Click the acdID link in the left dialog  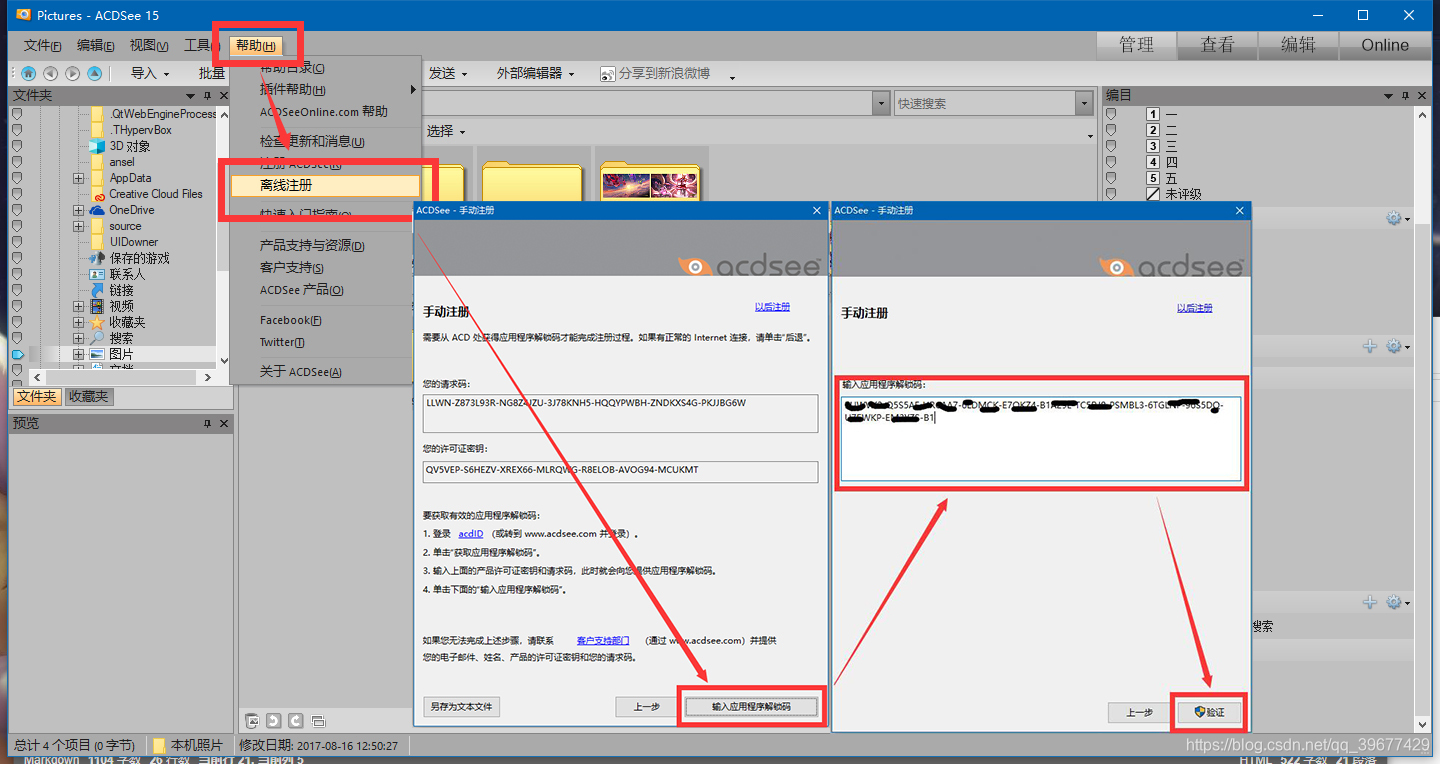[470, 534]
